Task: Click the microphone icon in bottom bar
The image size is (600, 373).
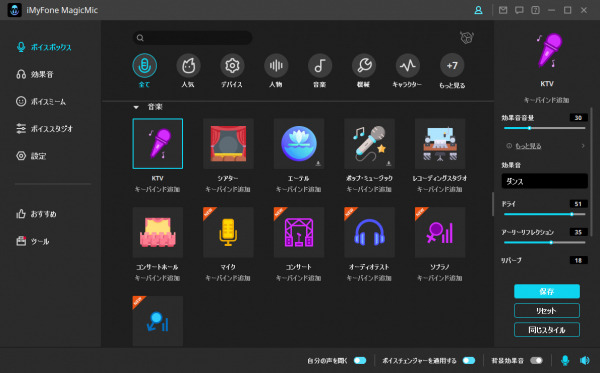Action: pos(565,360)
